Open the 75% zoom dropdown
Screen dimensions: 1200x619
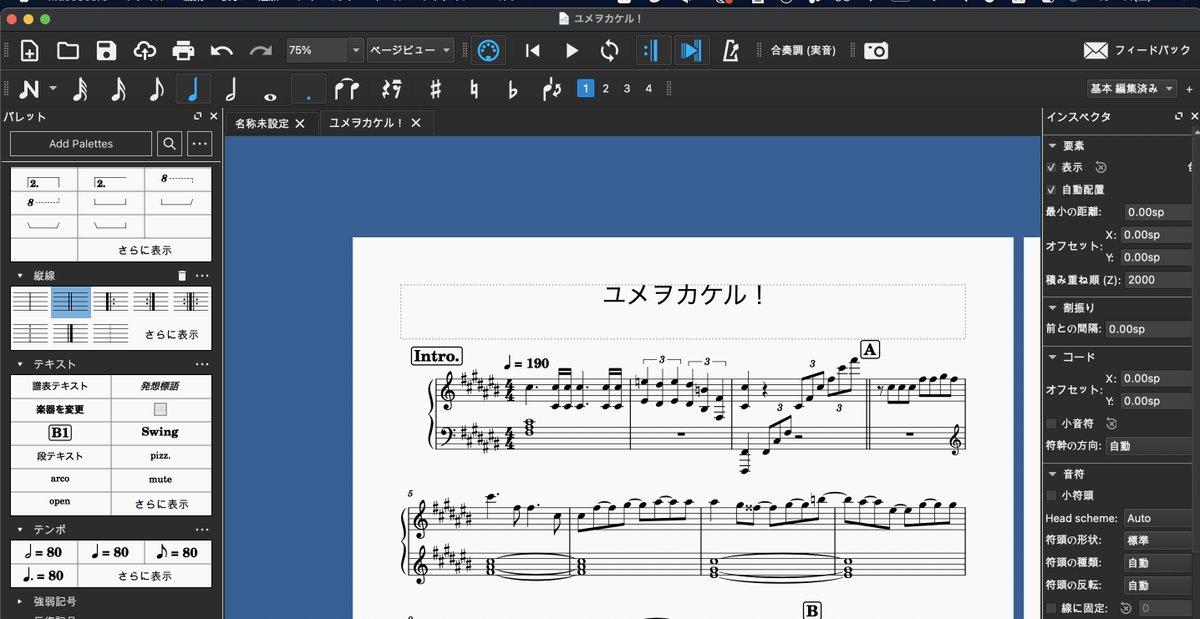pos(355,51)
